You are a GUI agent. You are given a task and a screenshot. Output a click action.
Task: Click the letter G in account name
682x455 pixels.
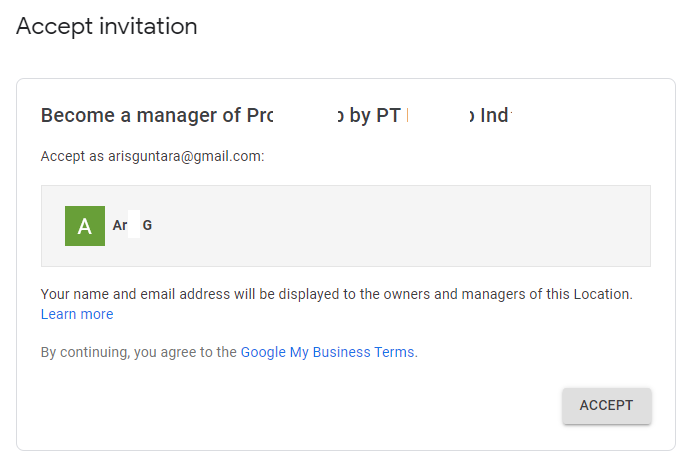(147, 225)
